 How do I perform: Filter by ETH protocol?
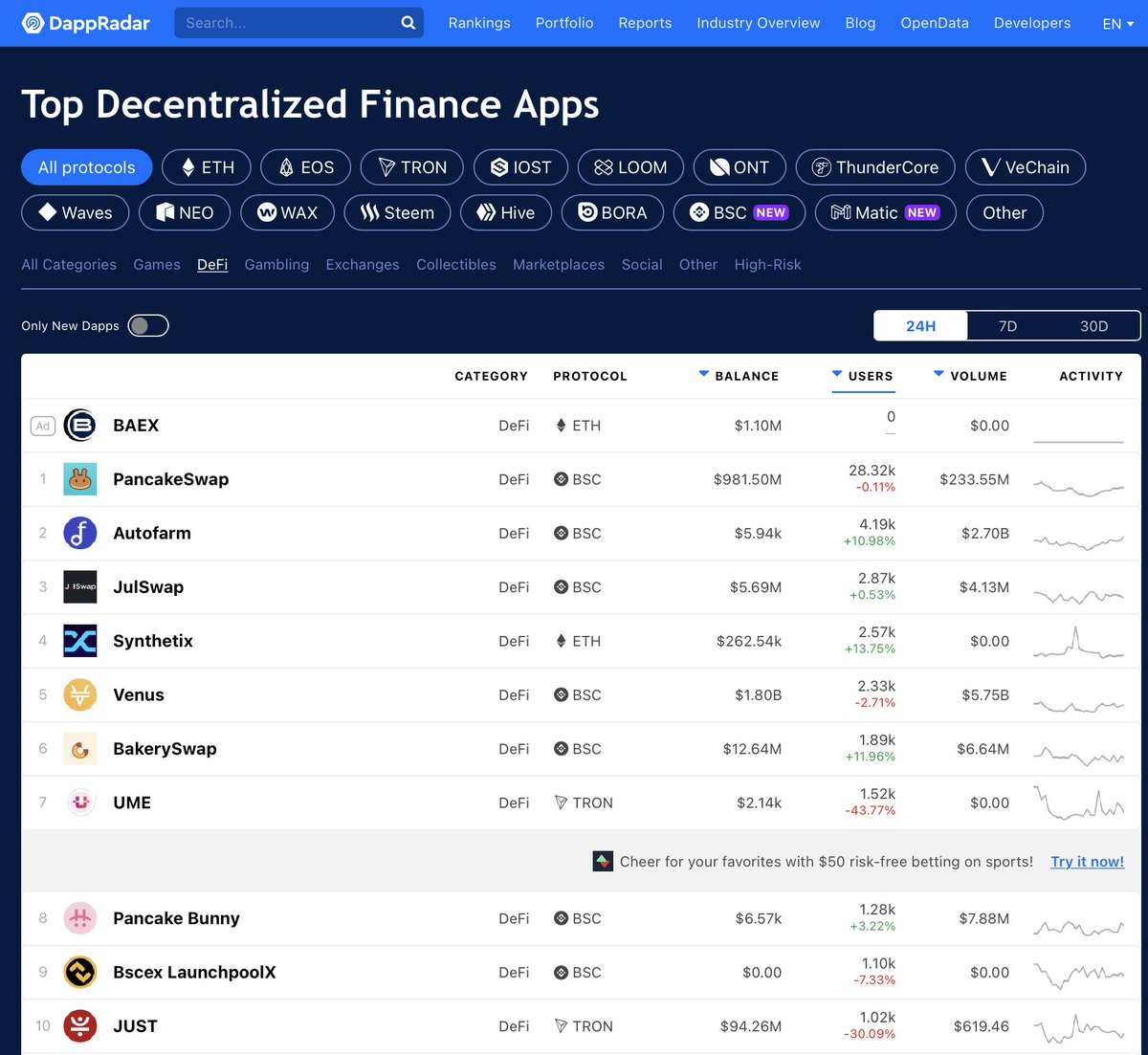207,167
